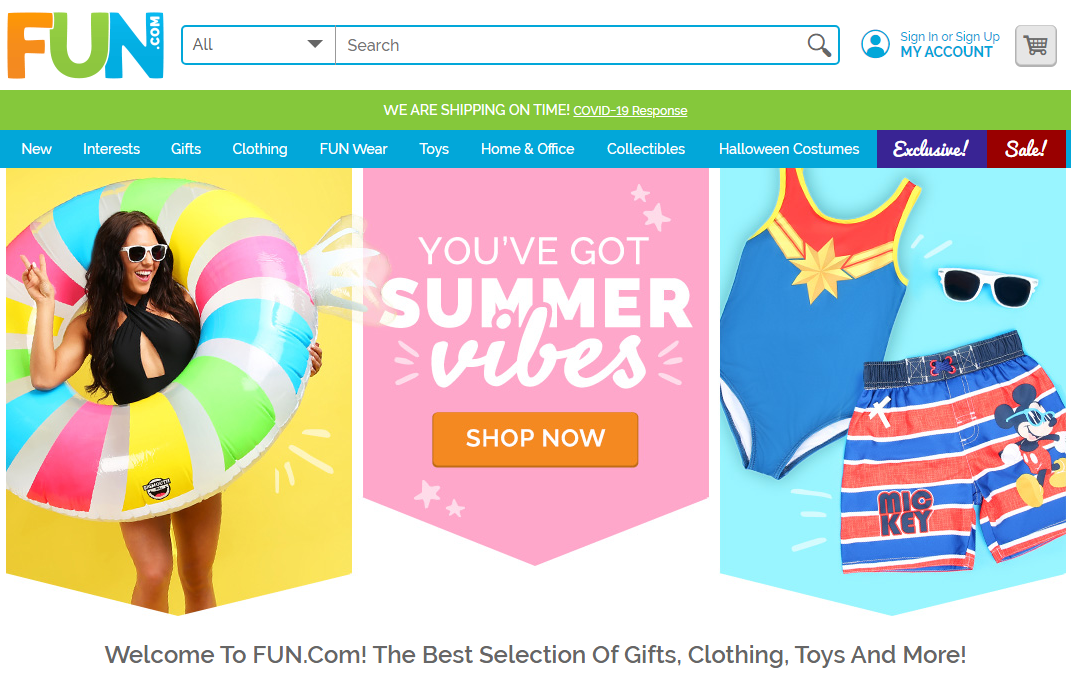
Task: Type in the Search field
Action: point(570,45)
